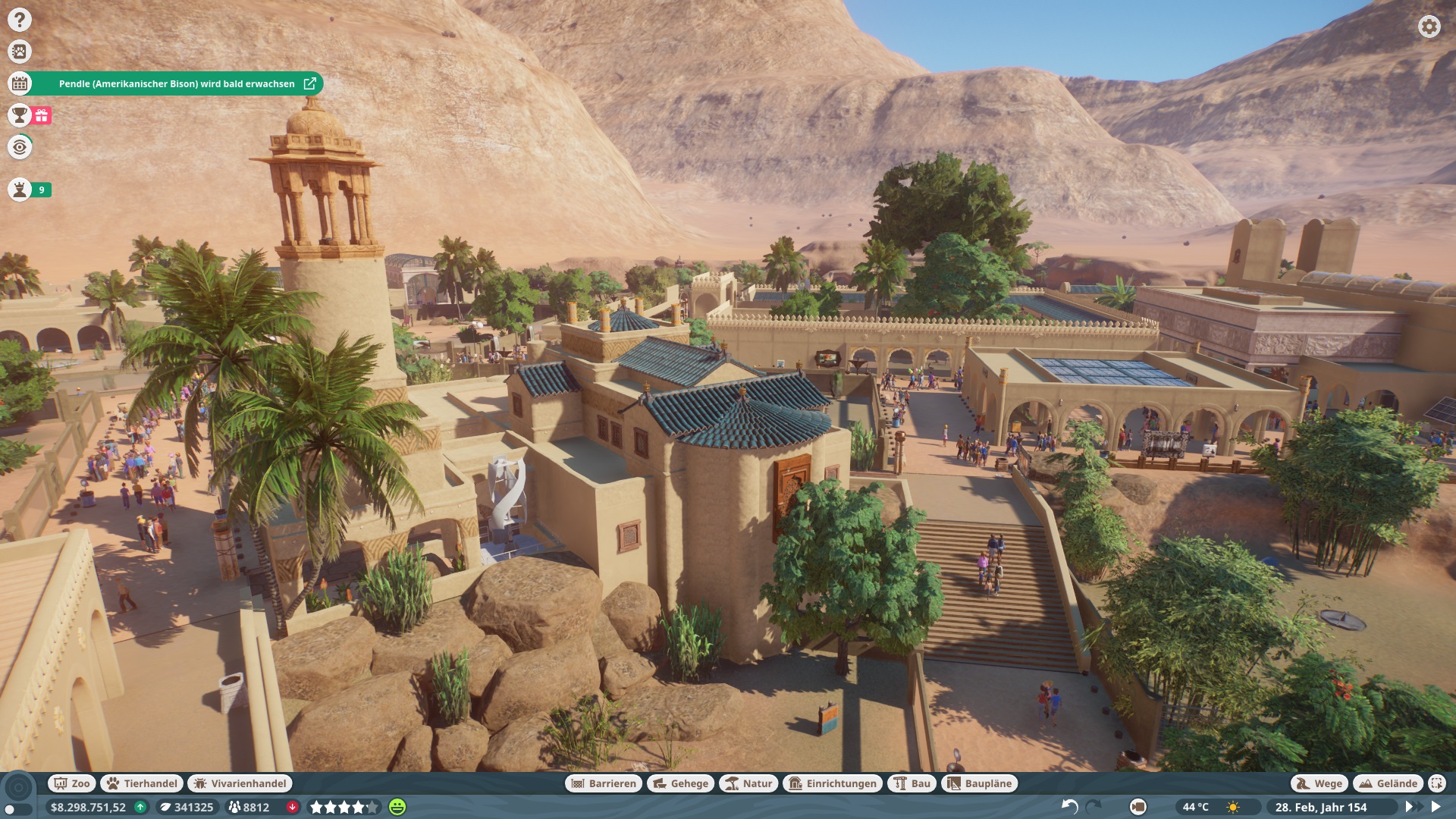Open the Baupläne blueprints tab
1456x819 pixels.
979,783
